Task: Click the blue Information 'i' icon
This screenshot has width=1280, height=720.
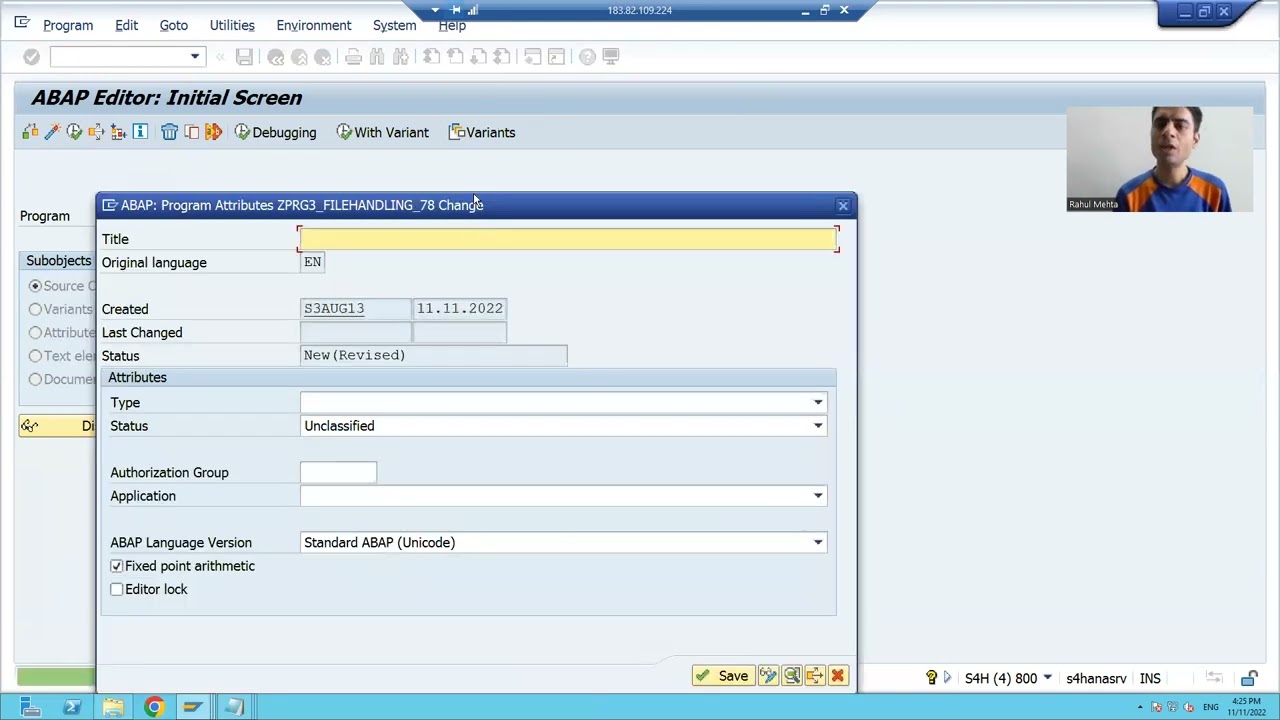Action: 140,132
